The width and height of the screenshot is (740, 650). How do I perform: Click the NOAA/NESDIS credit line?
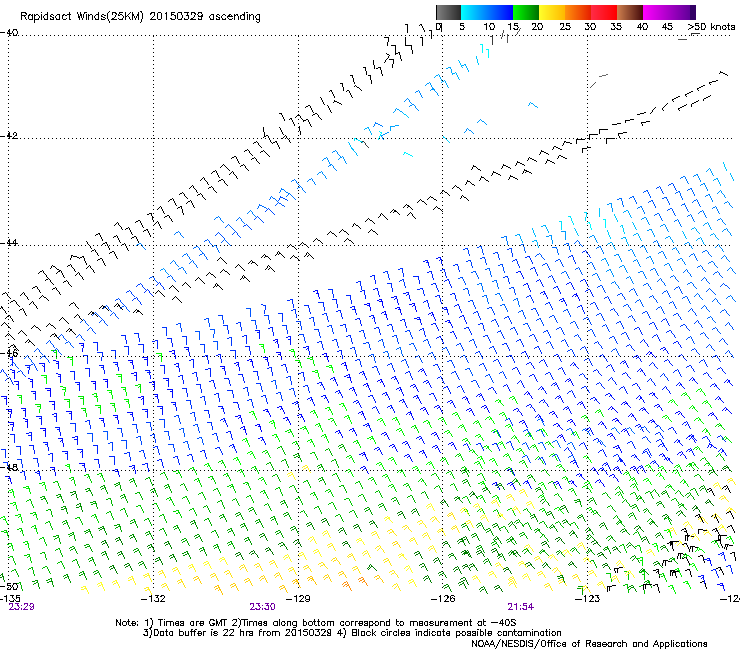click(589, 644)
